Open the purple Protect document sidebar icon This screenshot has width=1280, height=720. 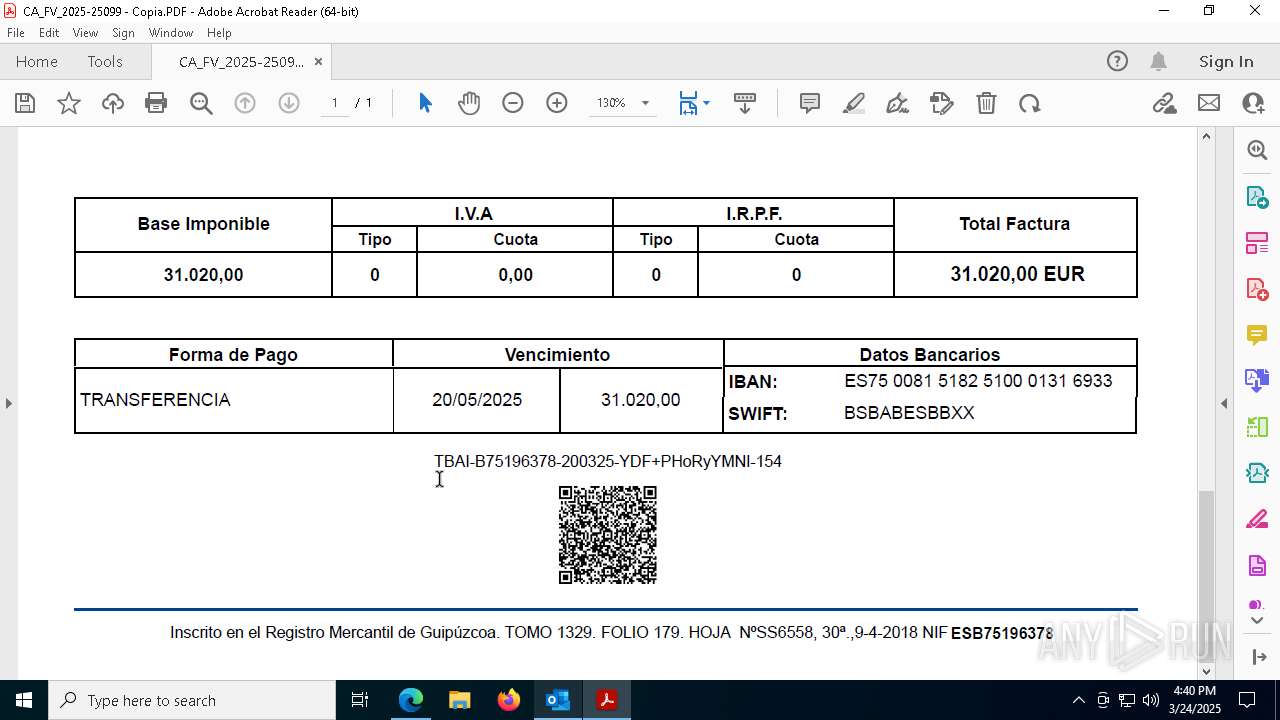coord(1257,565)
